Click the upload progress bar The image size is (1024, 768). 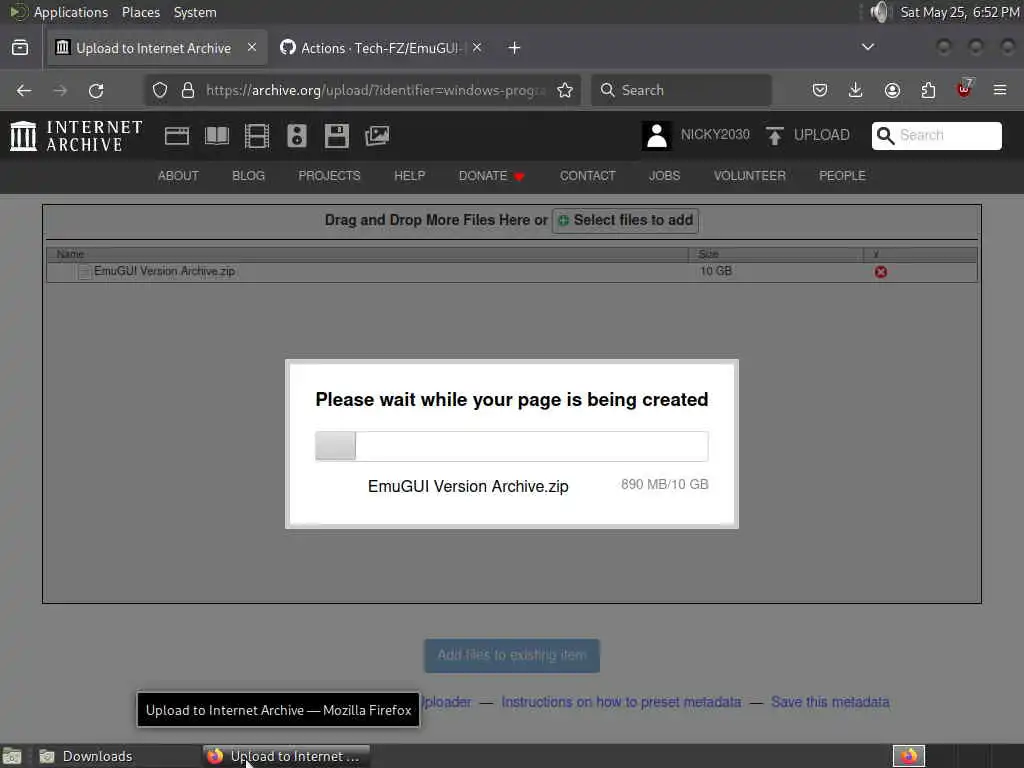pos(511,446)
